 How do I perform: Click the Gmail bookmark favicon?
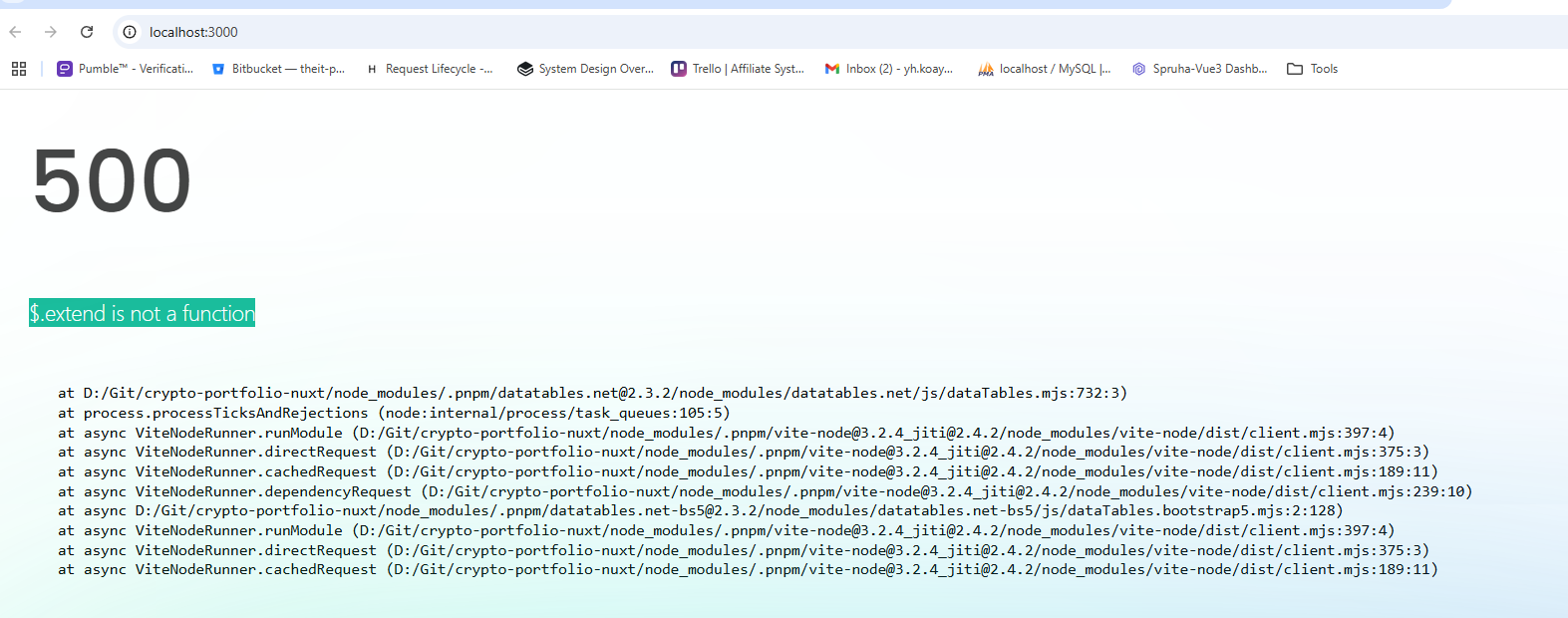832,69
